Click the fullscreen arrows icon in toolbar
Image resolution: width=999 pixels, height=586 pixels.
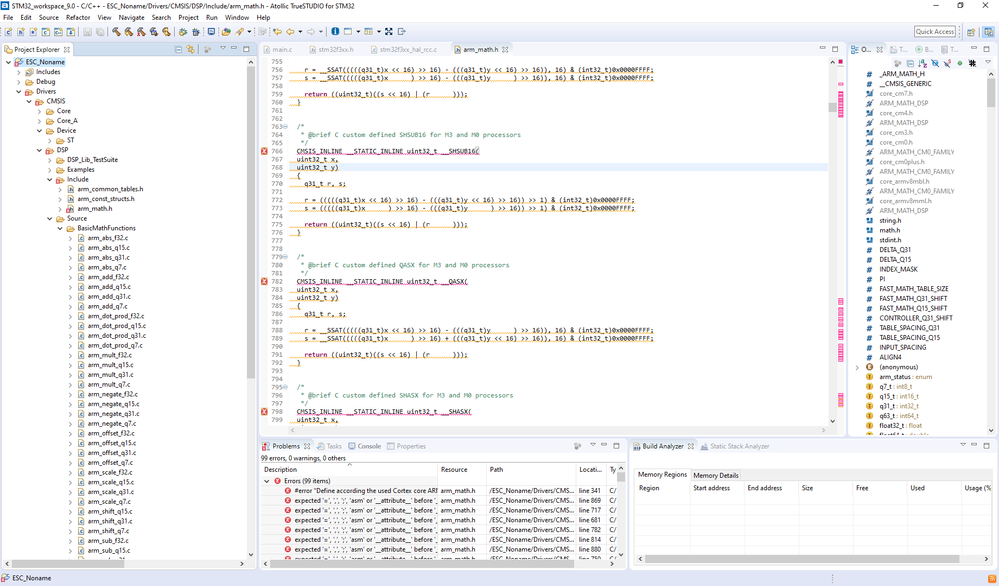pyautogui.click(x=389, y=31)
